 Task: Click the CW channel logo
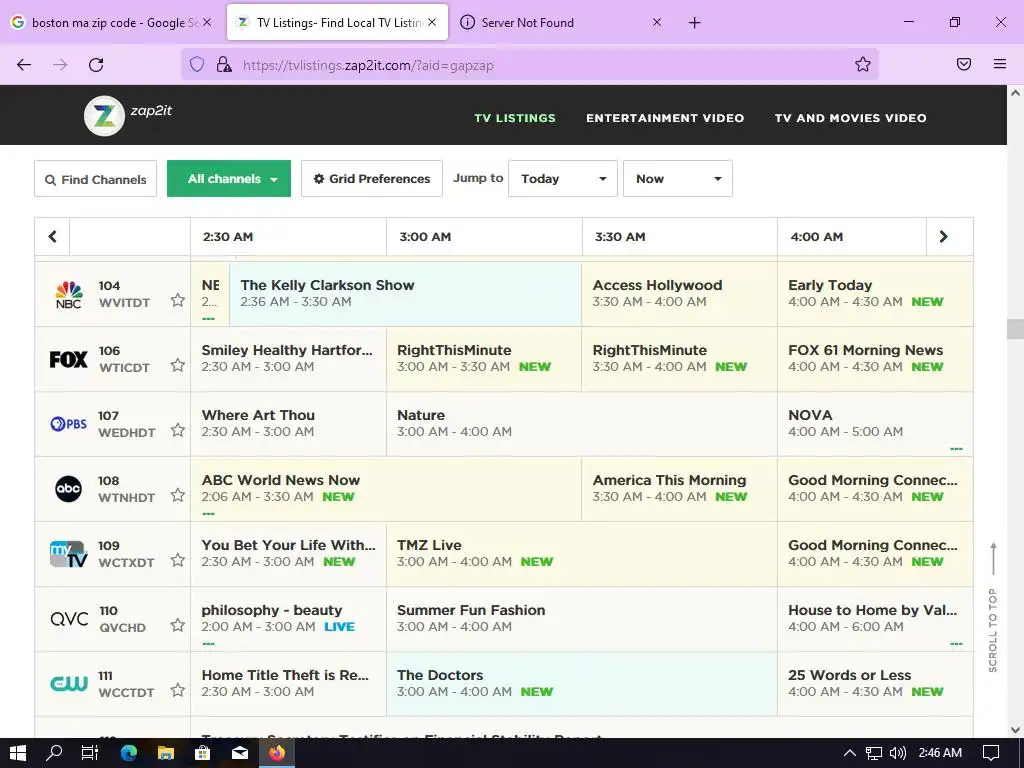[69, 684]
